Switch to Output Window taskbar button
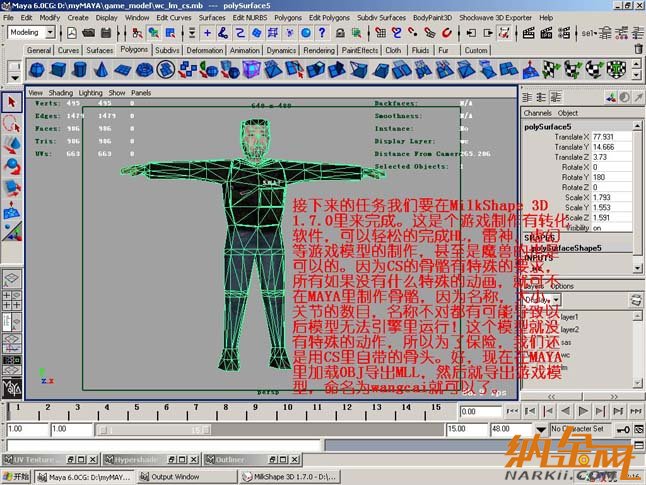This screenshot has height=485, width=646. (187, 477)
